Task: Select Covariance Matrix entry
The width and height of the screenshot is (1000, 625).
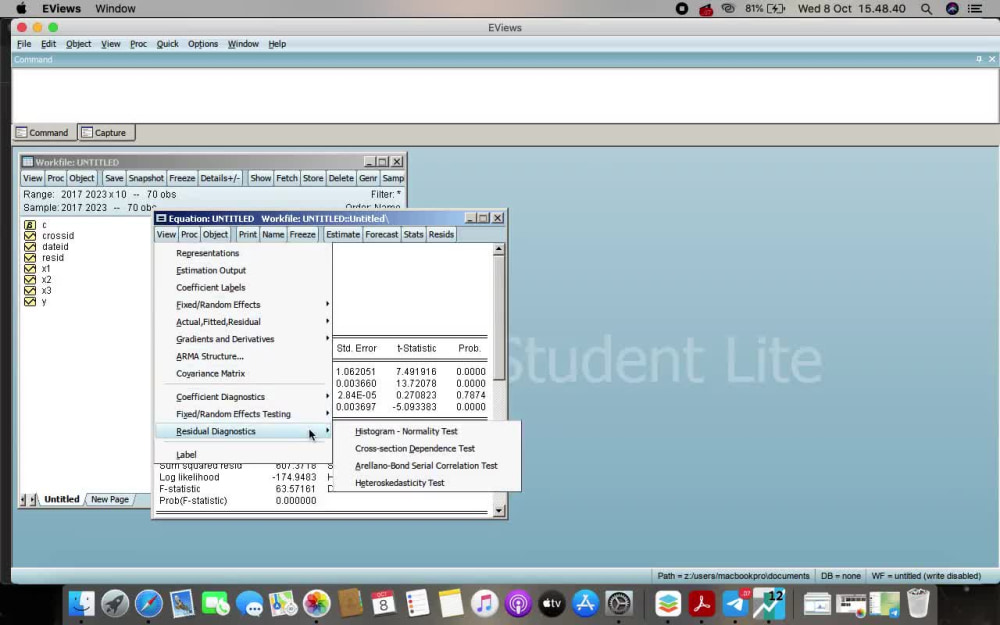Action: pyautogui.click(x=210, y=374)
